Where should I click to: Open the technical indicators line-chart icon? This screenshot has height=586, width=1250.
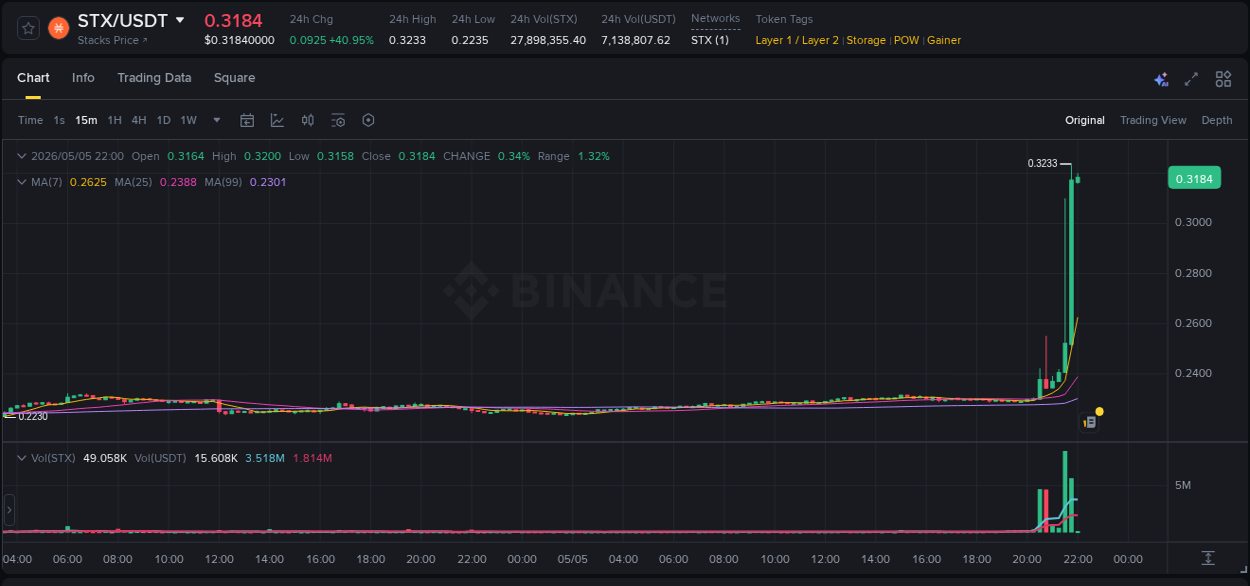coord(277,120)
